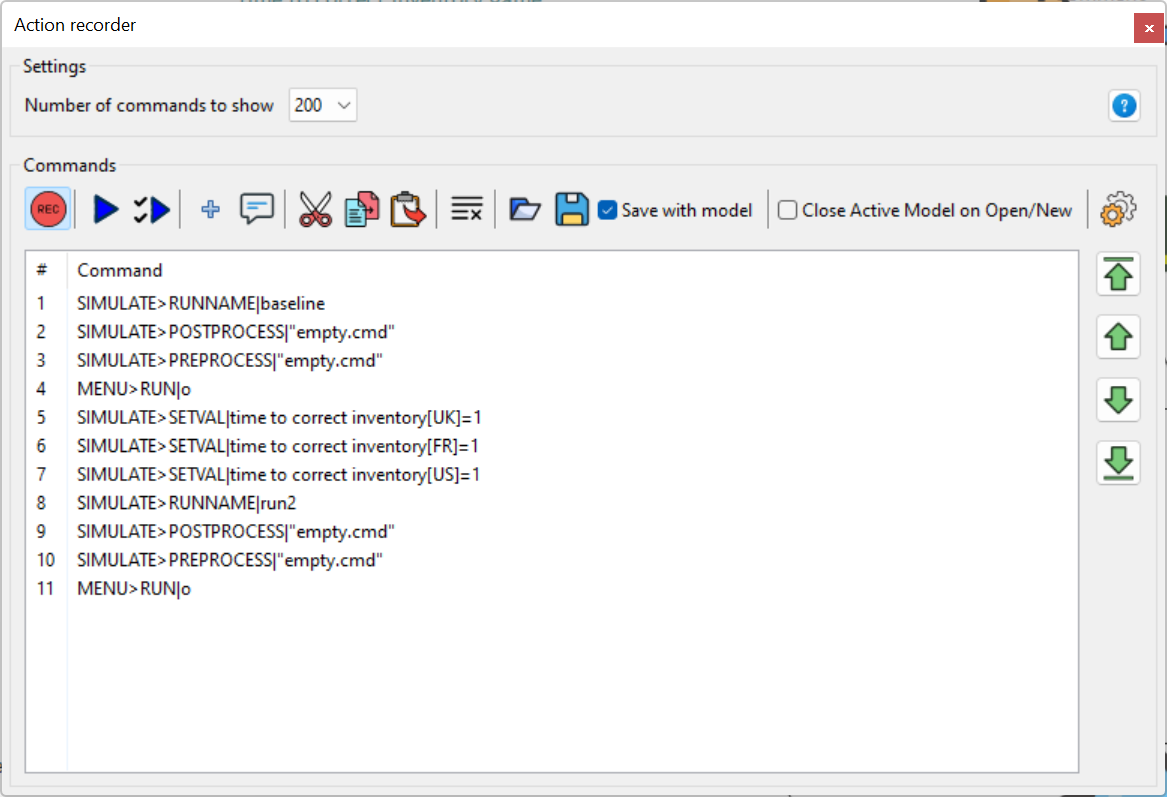Click the step-through playback icon

(x=153, y=208)
